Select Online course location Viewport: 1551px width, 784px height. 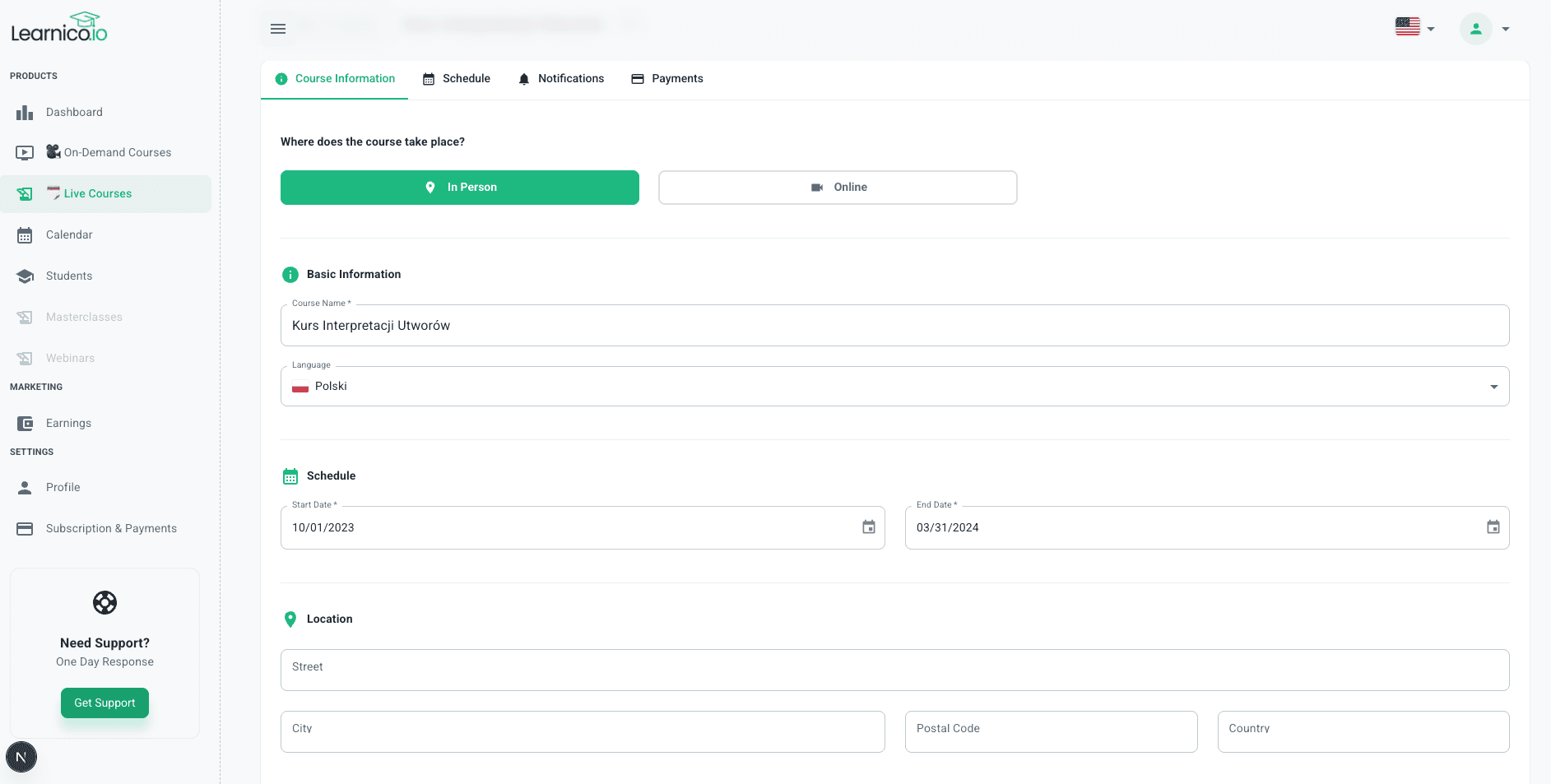click(x=837, y=188)
